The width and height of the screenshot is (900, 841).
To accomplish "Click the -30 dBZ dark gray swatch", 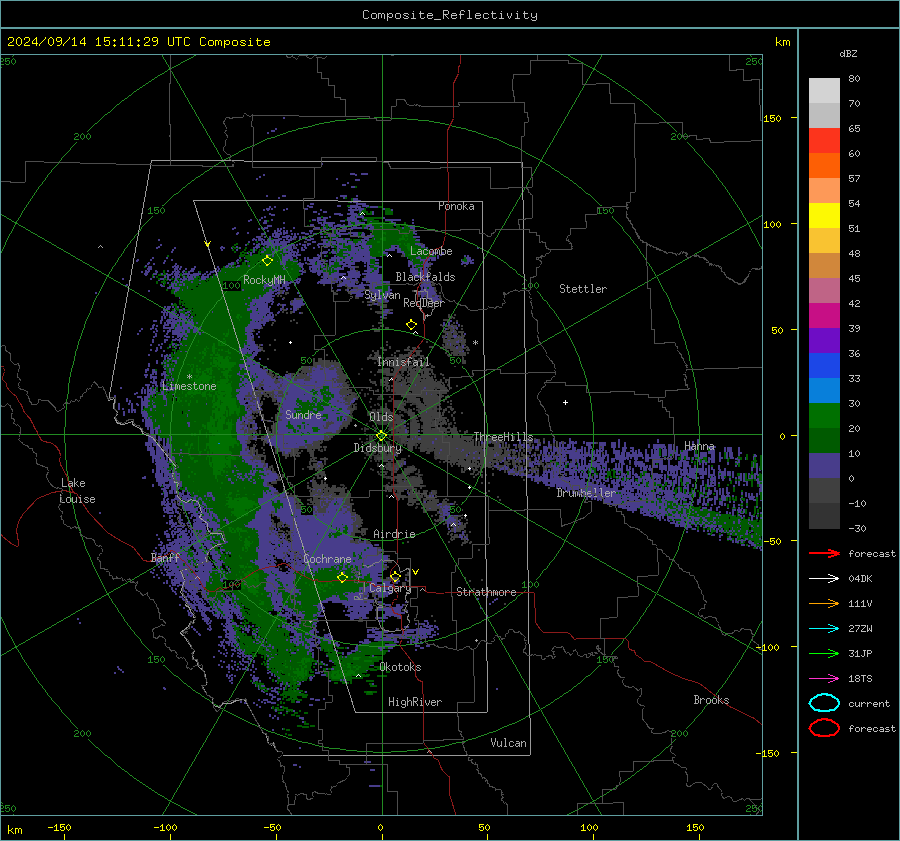I will coord(824,516).
